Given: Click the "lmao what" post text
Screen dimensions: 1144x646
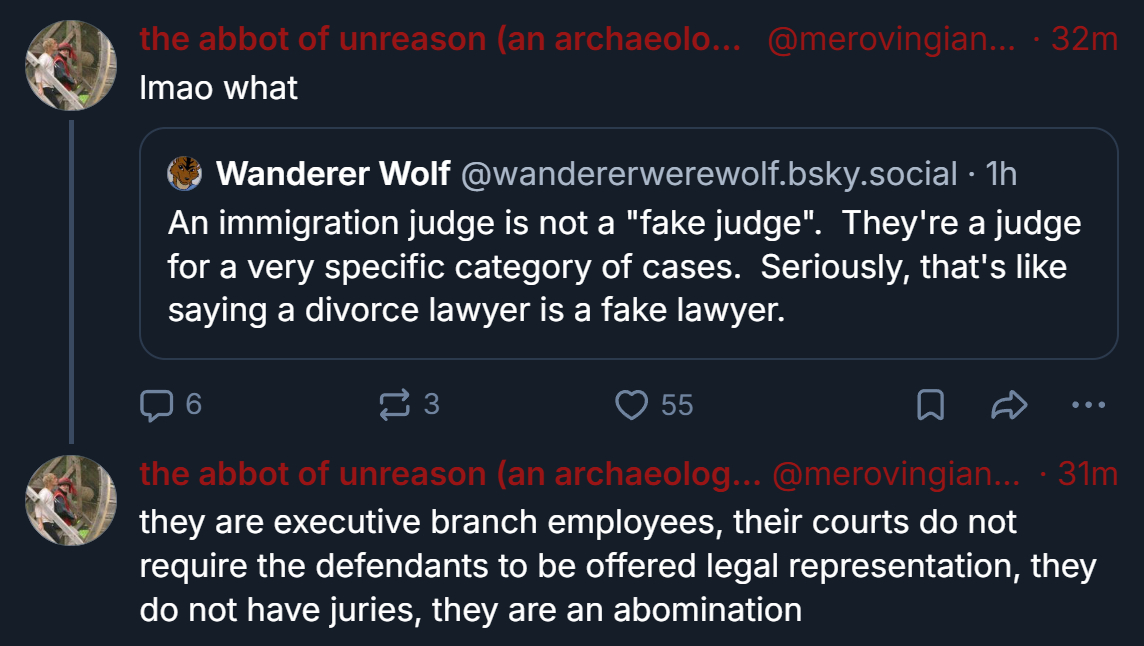Looking at the screenshot, I should click(218, 88).
